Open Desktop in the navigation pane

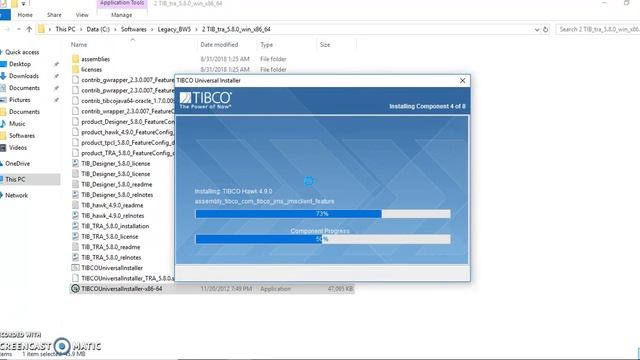[20, 64]
